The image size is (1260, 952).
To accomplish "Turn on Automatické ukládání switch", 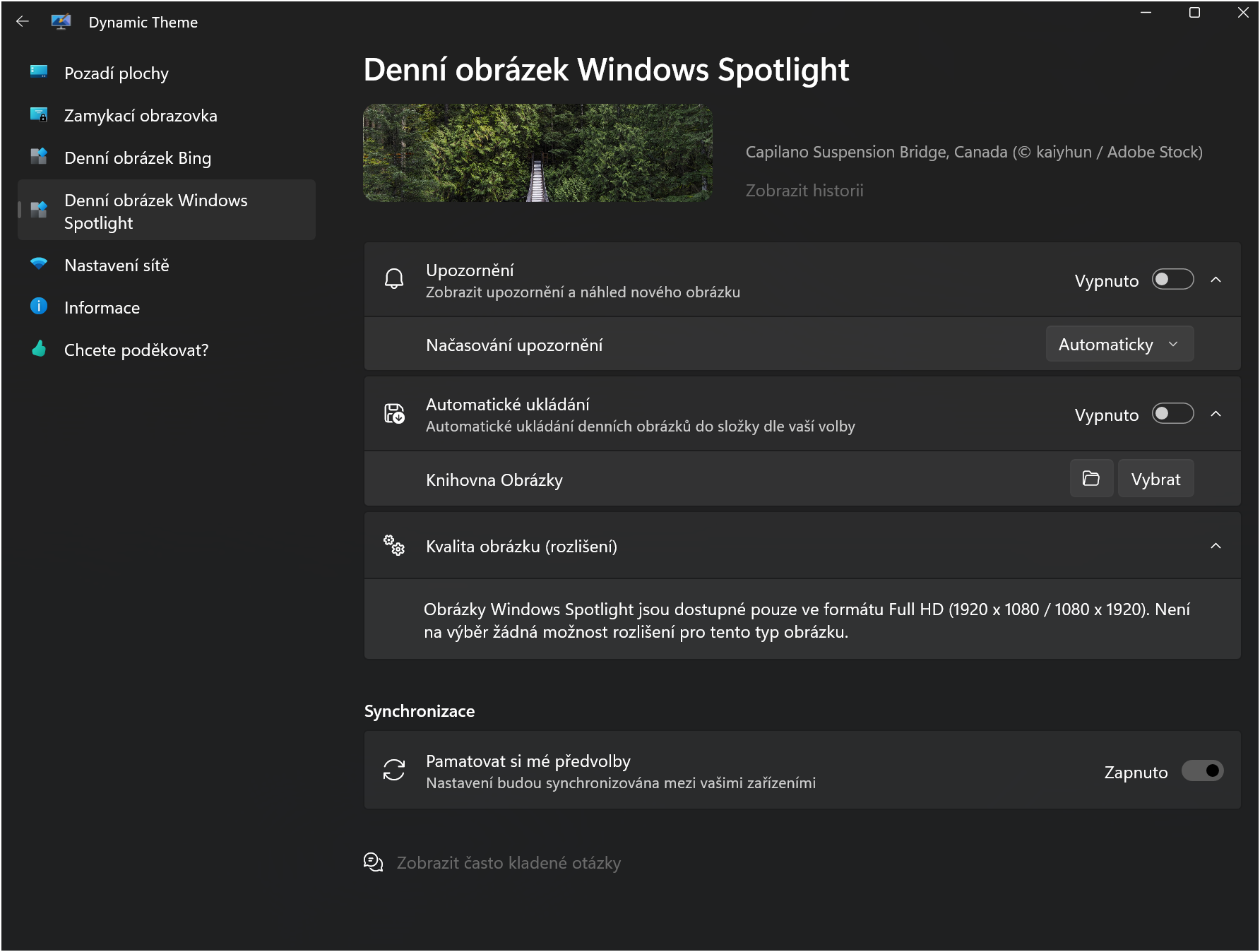I will (x=1172, y=414).
